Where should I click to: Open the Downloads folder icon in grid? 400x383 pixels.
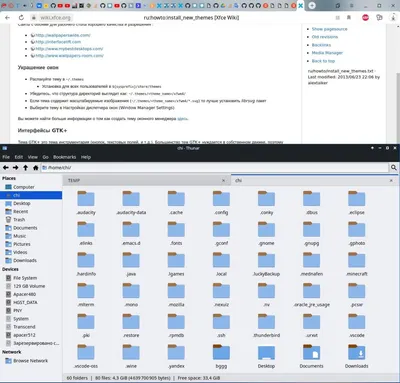coord(357,356)
